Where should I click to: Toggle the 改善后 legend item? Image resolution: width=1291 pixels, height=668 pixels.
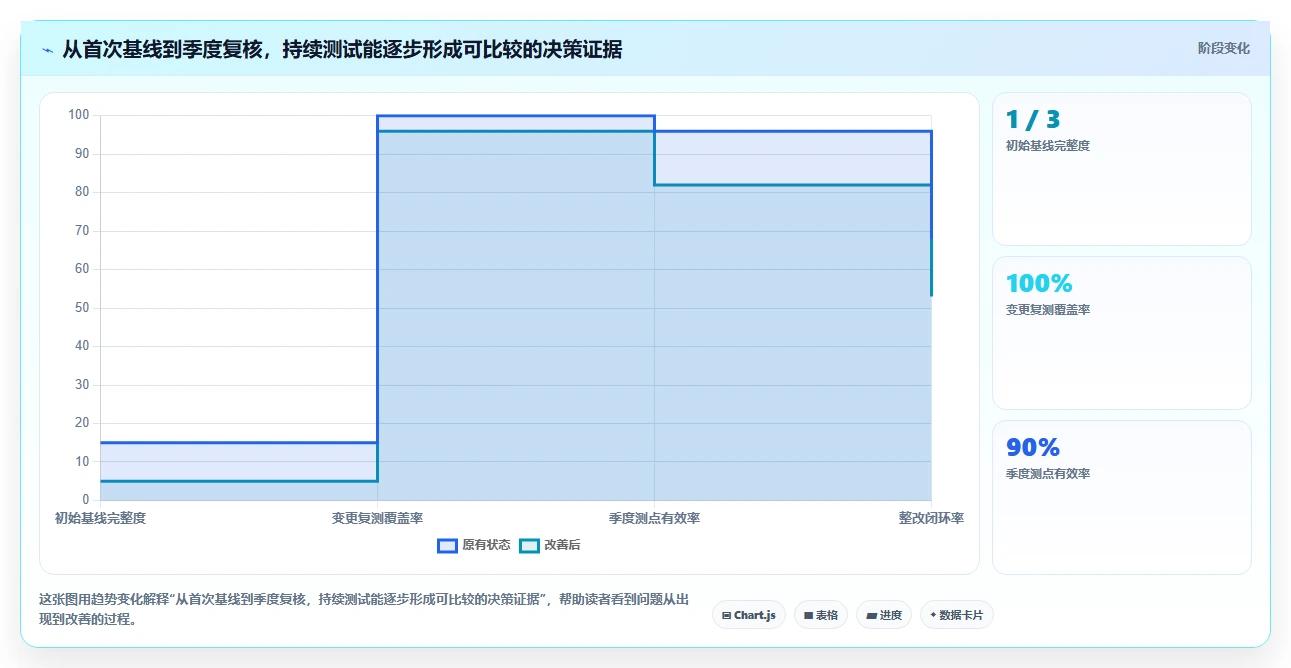click(550, 545)
